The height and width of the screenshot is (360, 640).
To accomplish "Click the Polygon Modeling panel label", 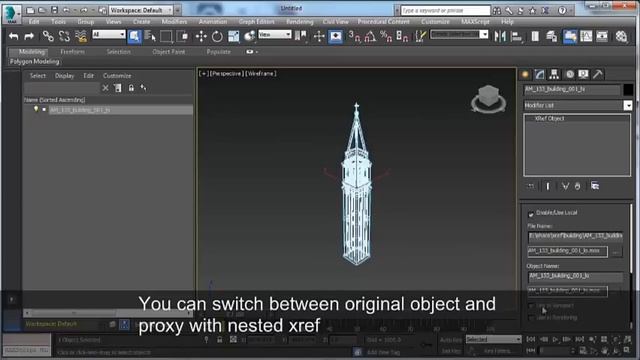I will click(x=34, y=62).
